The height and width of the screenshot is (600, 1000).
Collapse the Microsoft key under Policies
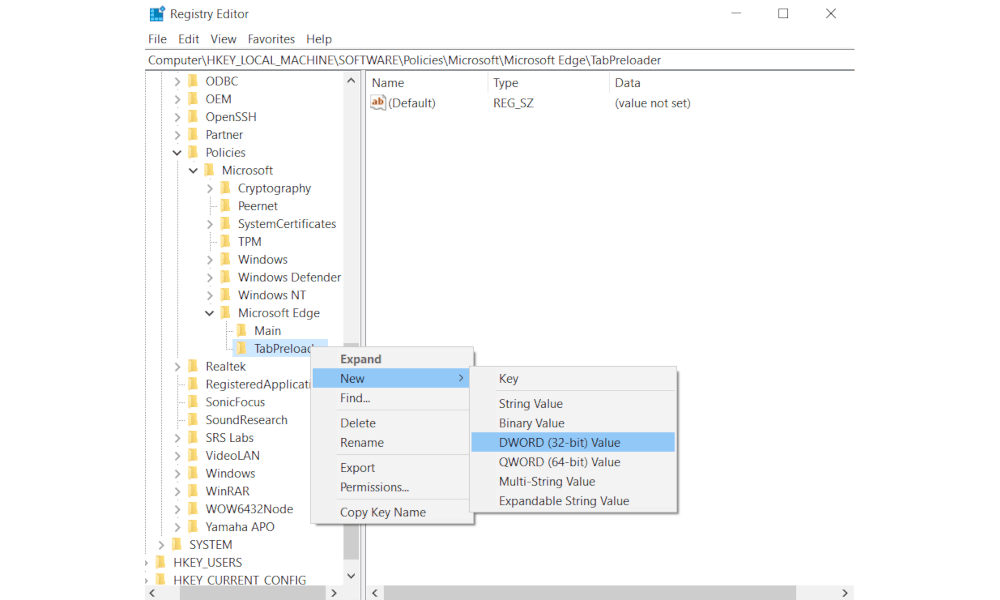[x=193, y=171]
